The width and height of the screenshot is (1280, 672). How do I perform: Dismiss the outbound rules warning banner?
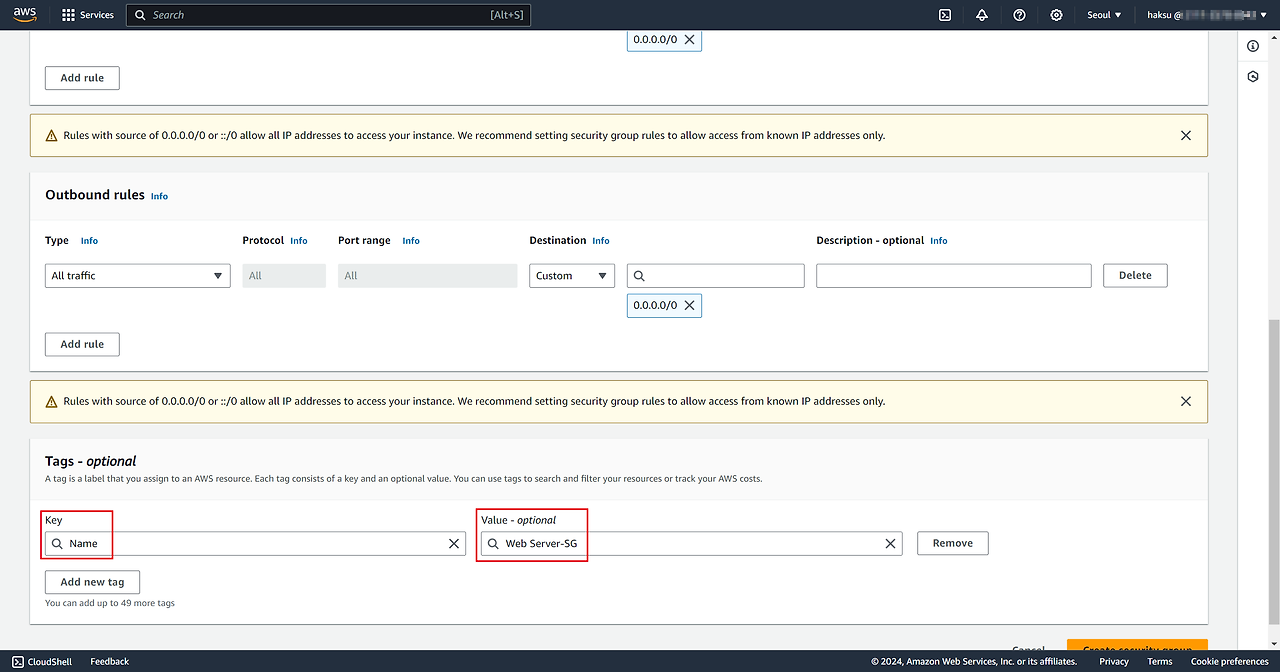1186,401
